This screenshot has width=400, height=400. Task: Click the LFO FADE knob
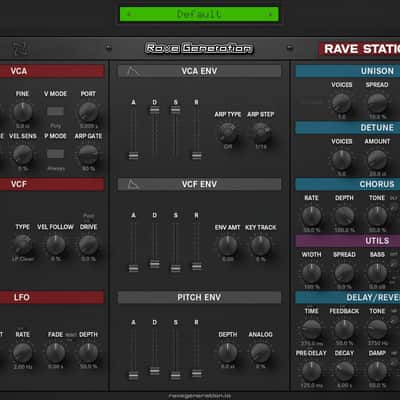[x=55, y=353]
